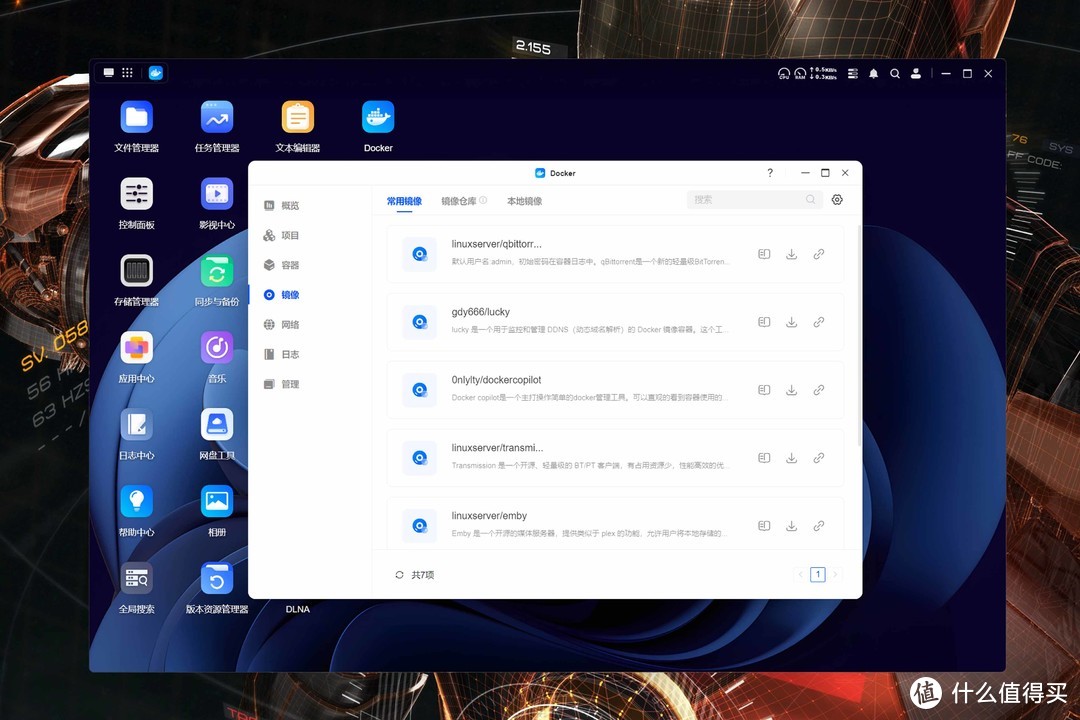This screenshot has width=1080, height=720.
Task: Click next page arrow in pagination
Action: pos(835,575)
